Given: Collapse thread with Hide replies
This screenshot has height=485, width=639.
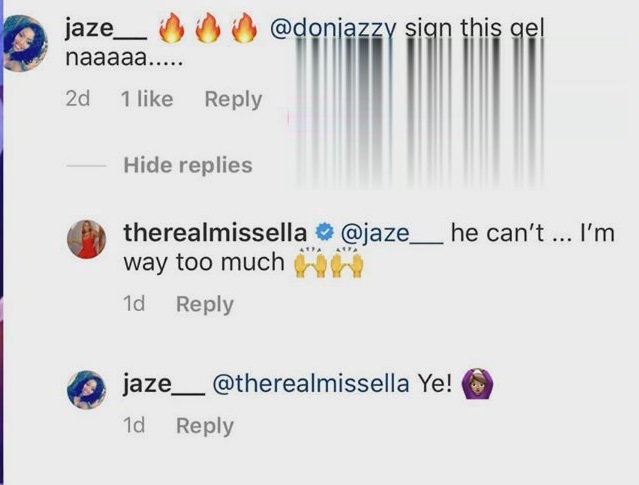Looking at the screenshot, I should (x=188, y=165).
